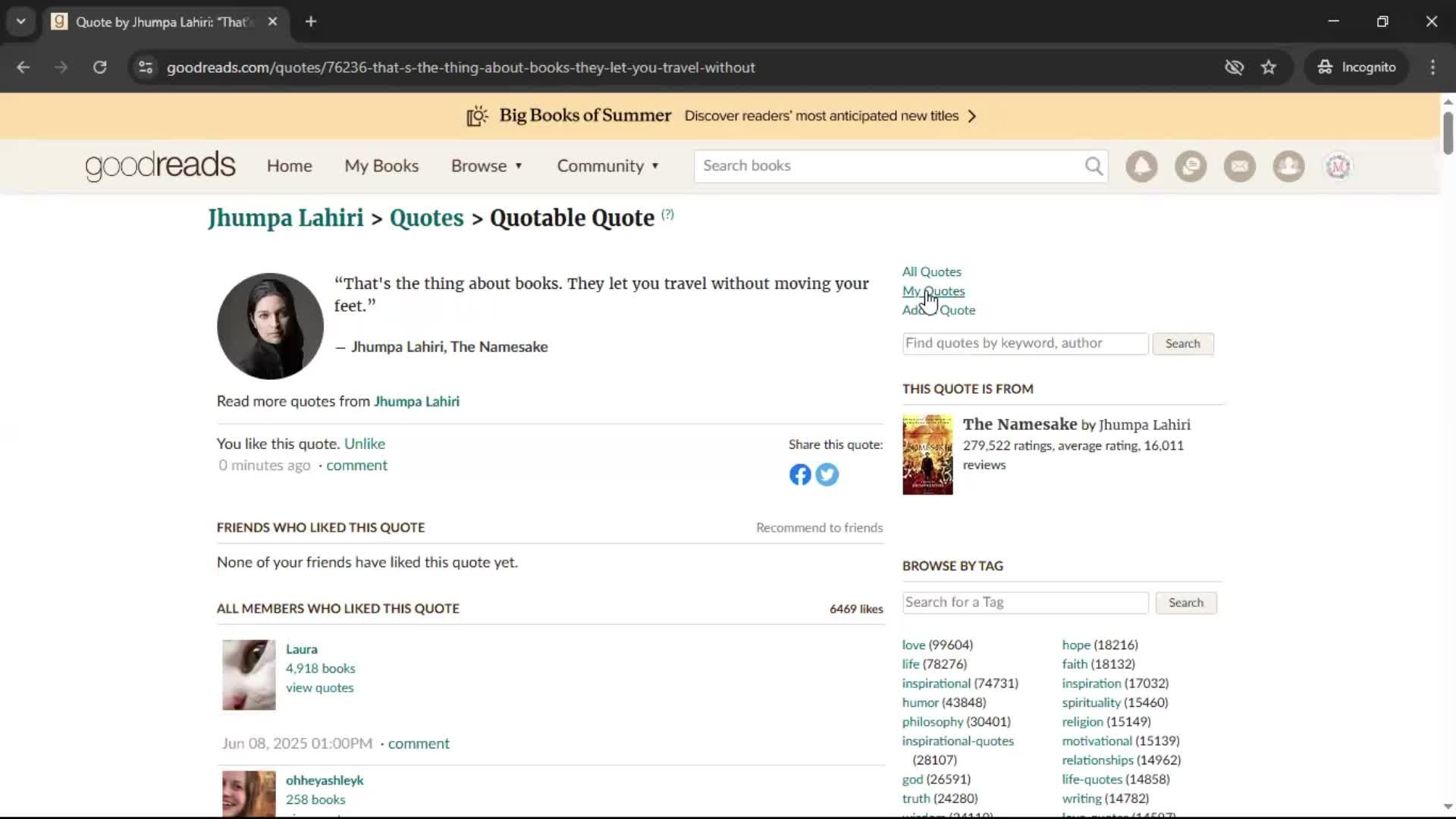Browse the writing tag
This screenshot has height=819, width=1456.
coord(1081,799)
